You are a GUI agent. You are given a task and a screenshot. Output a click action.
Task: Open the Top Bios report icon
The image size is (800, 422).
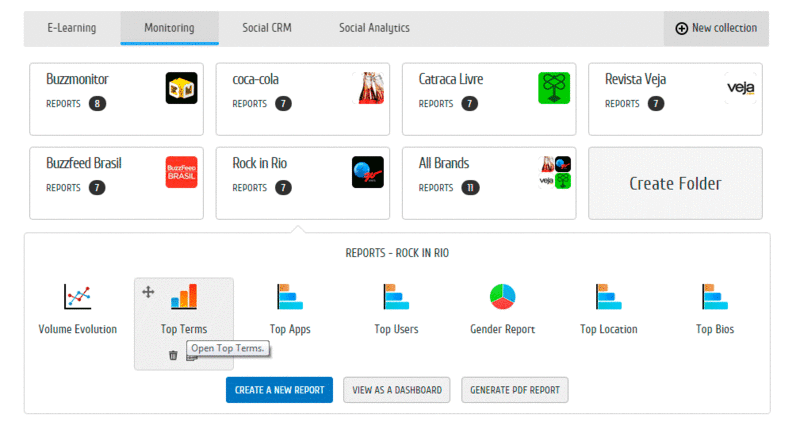pyautogui.click(x=714, y=297)
